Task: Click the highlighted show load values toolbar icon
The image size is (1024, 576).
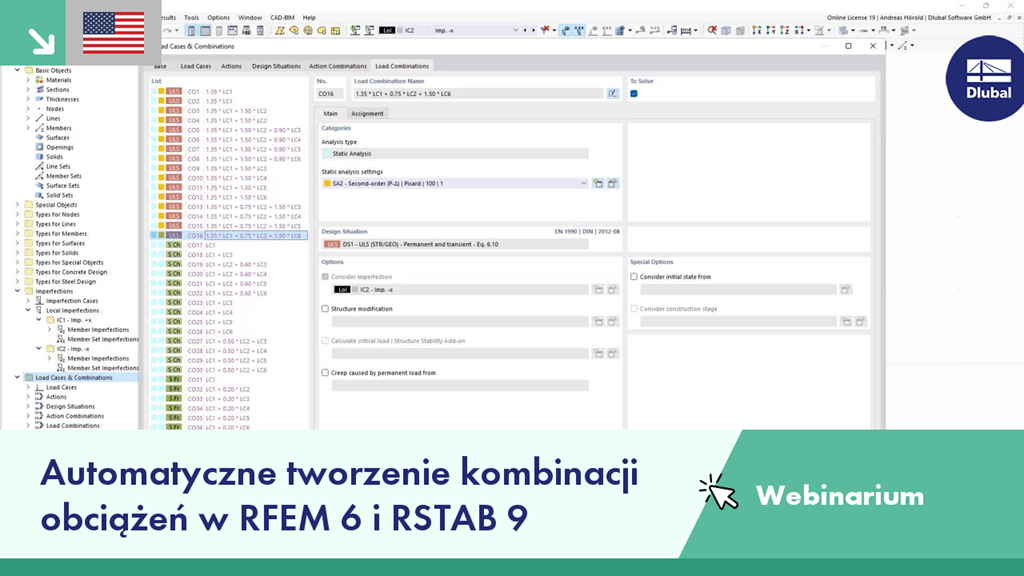Action: coord(579,30)
